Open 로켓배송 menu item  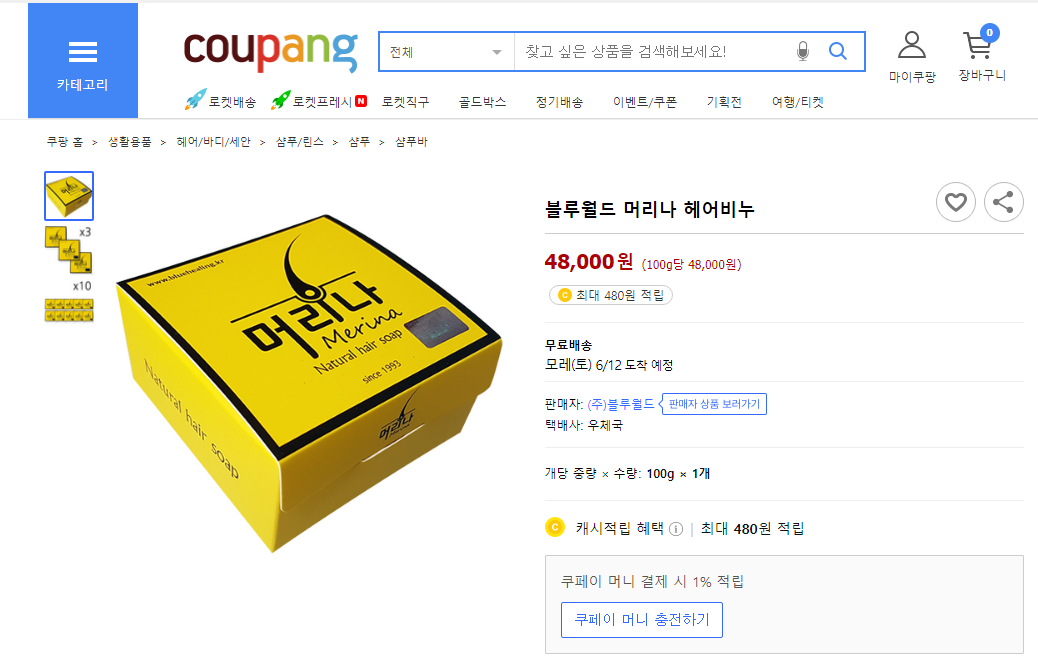click(220, 101)
